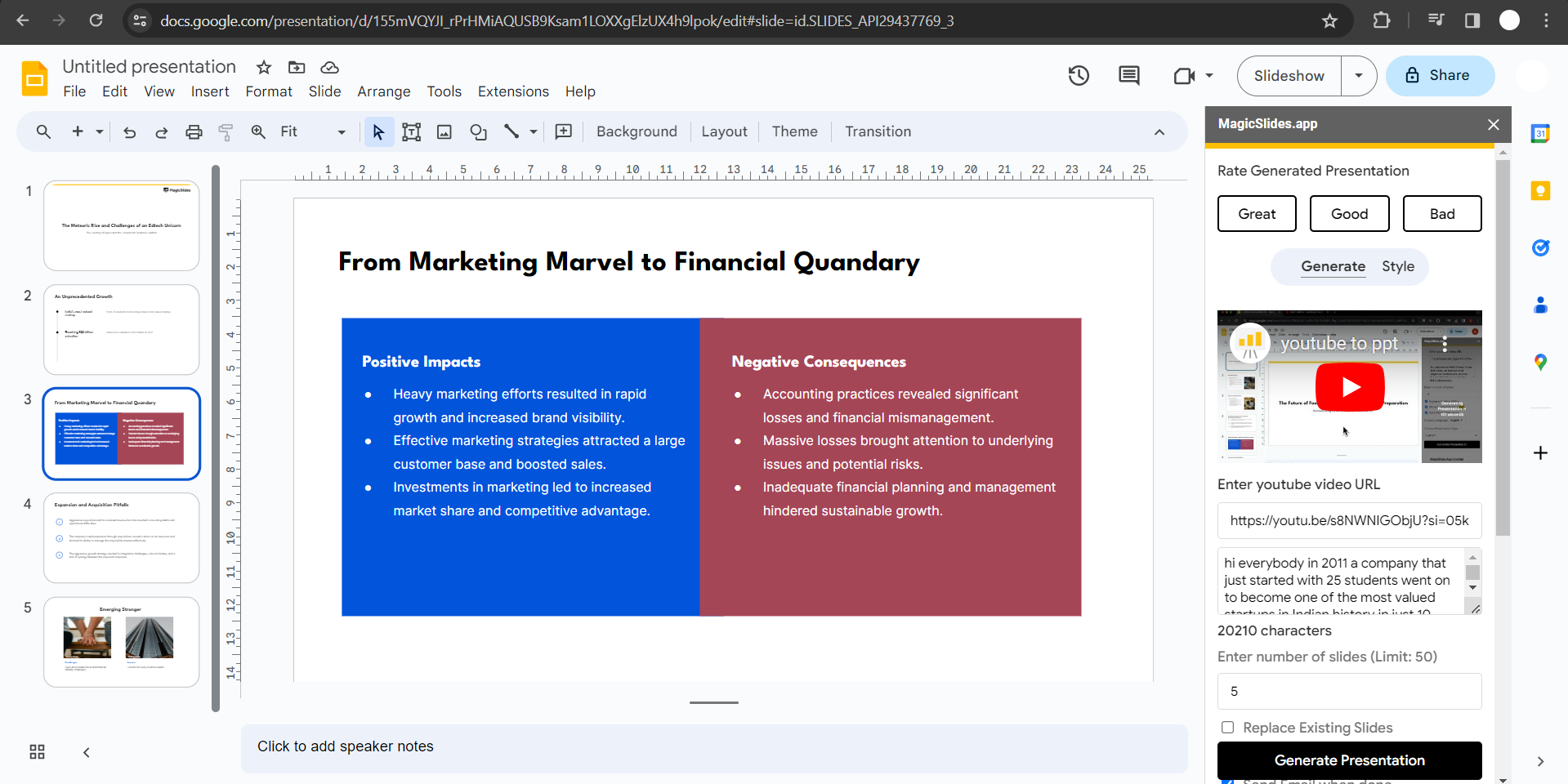
Task: Rate the presentation as Great
Action: click(1257, 214)
